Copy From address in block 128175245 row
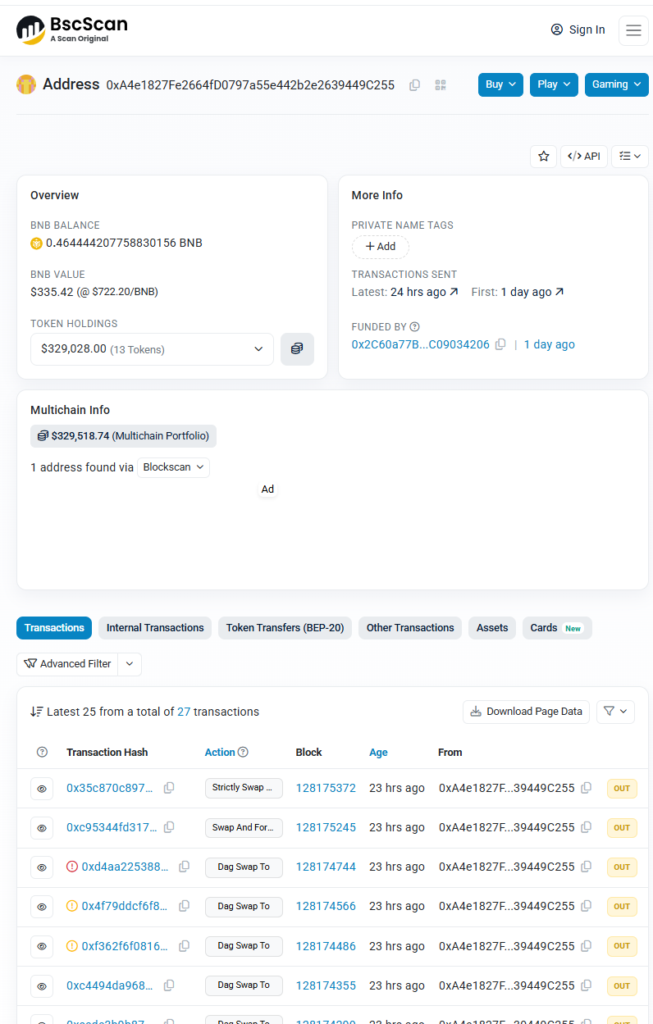Viewport: 653px width, 1024px height. click(586, 827)
